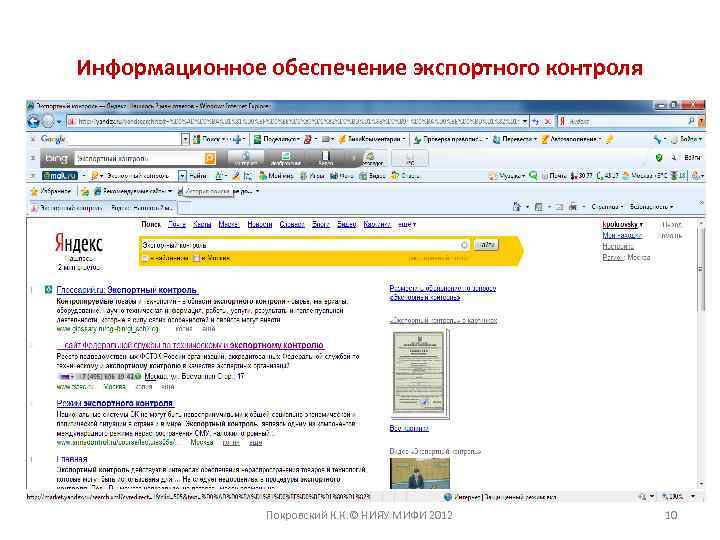Expand the Рекомендуемые сайты dropdown
Viewport: 720px width, 540px height.
tap(133, 191)
